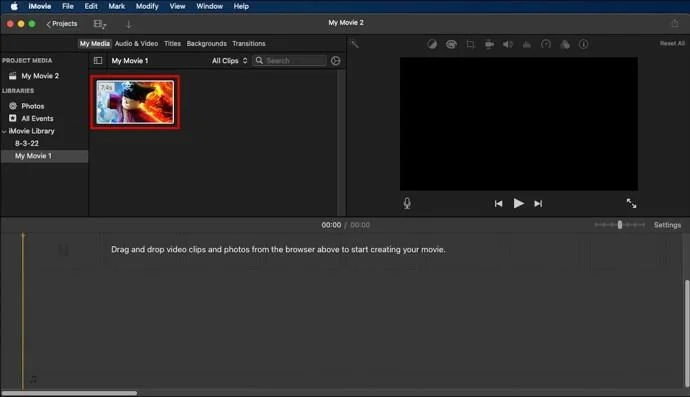Open the View menu
The image size is (690, 397).
pos(177,6)
